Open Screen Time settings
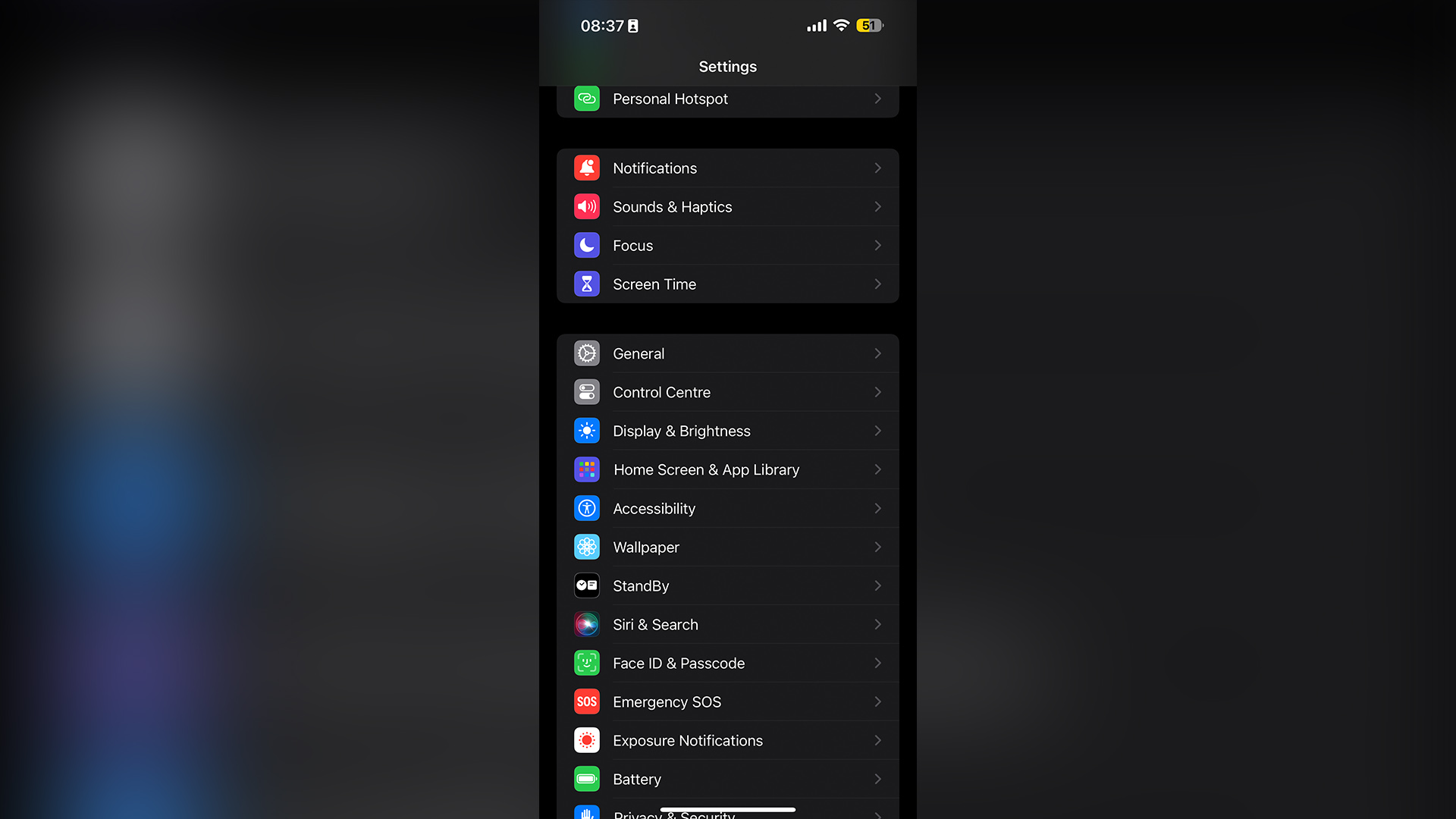The width and height of the screenshot is (1456, 819). coord(727,284)
